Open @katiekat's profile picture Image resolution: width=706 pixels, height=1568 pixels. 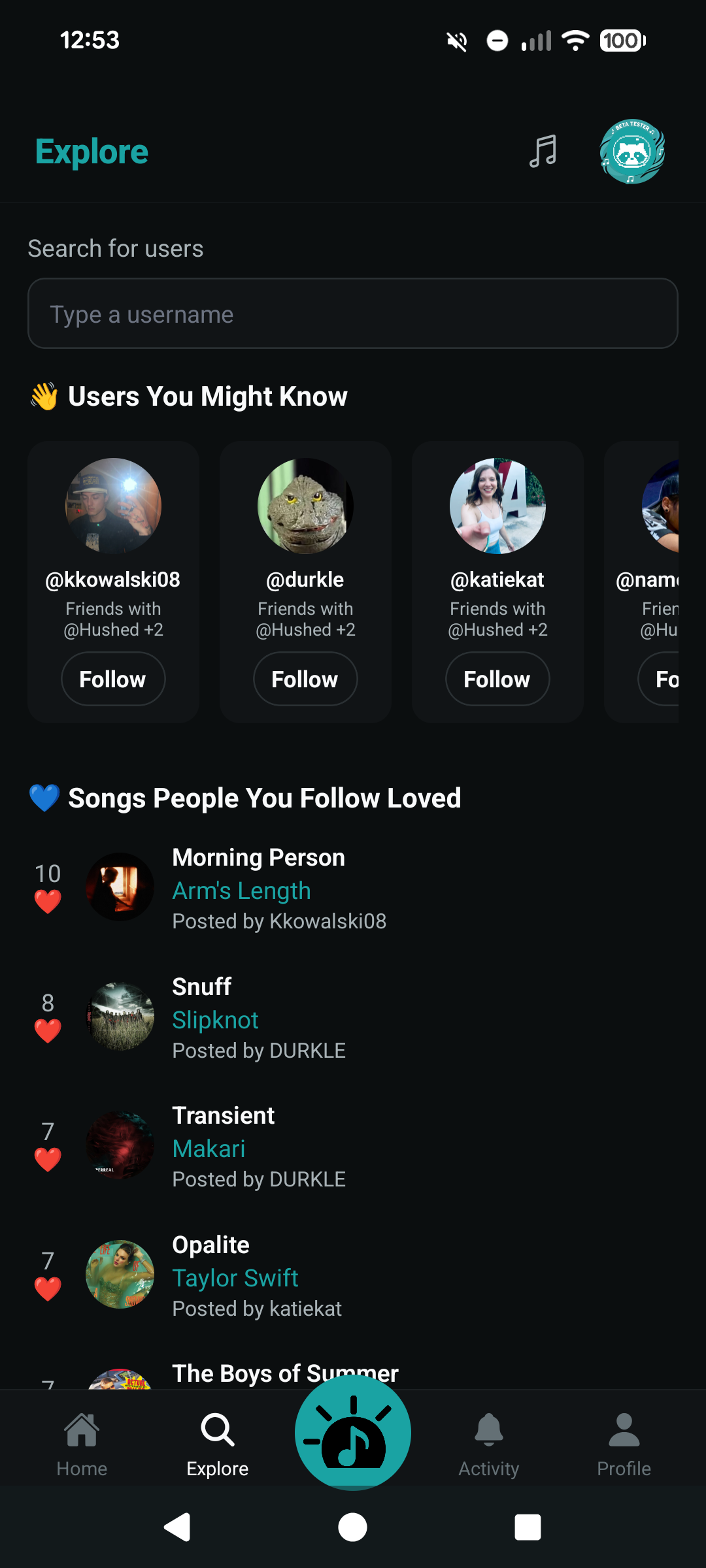497,506
